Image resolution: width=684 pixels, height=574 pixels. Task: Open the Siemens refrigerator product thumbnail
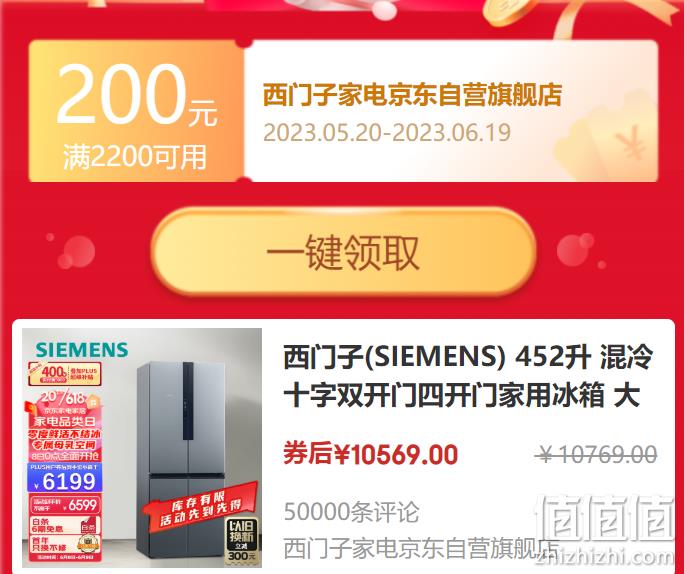tap(142, 448)
